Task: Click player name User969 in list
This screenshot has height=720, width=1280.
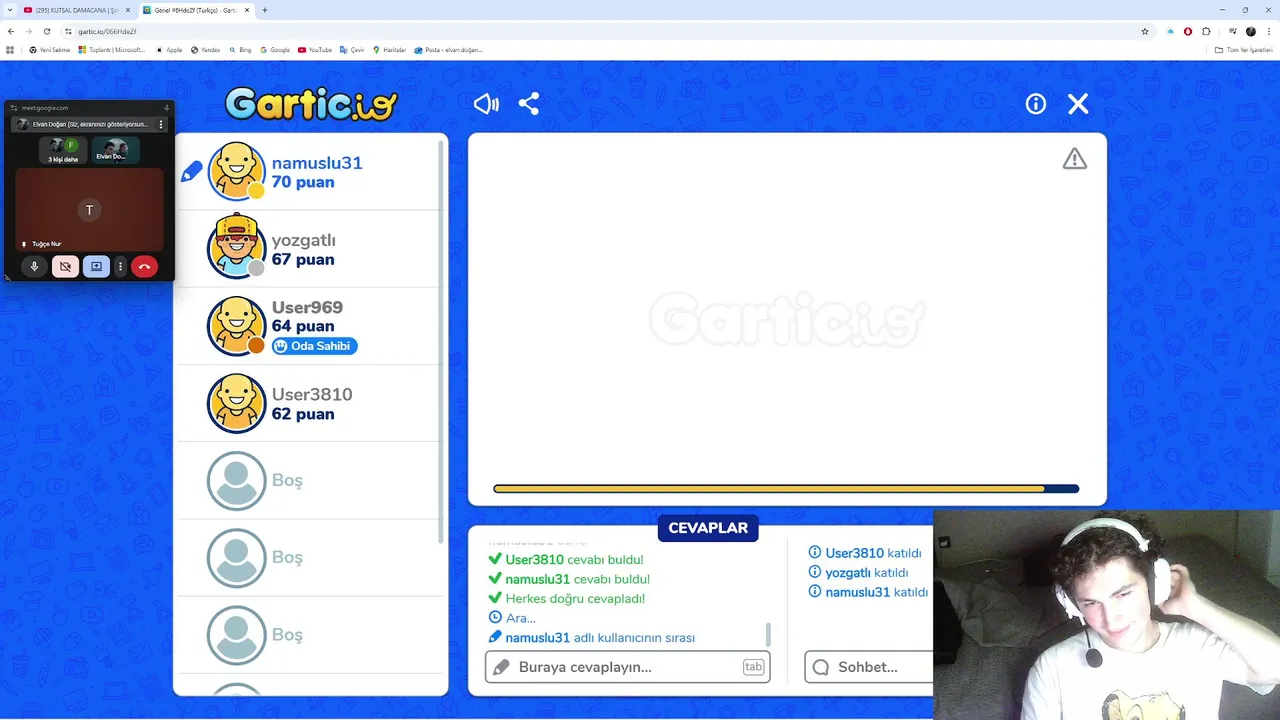Action: (307, 307)
